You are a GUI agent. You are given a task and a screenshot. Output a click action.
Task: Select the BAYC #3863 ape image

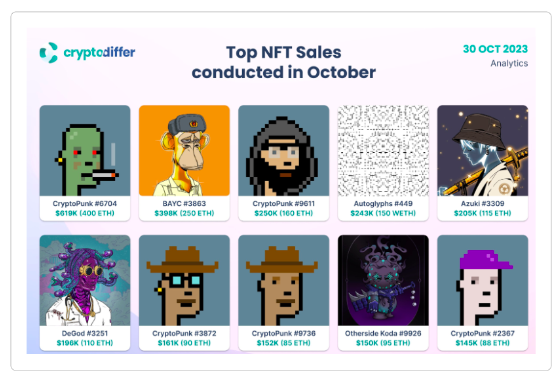tap(184, 150)
